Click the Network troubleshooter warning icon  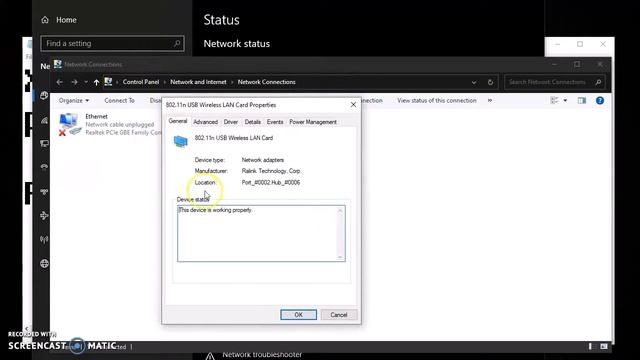pos(210,356)
